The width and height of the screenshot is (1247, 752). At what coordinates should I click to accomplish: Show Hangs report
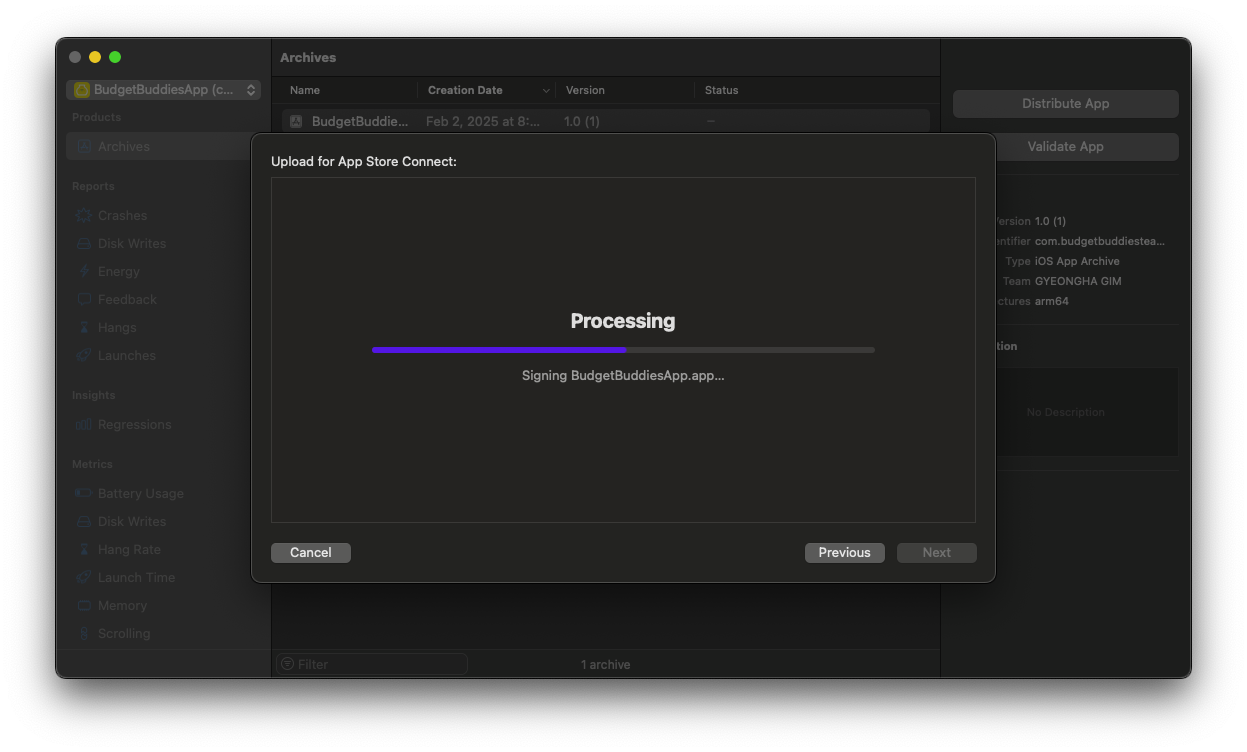[x=116, y=327]
